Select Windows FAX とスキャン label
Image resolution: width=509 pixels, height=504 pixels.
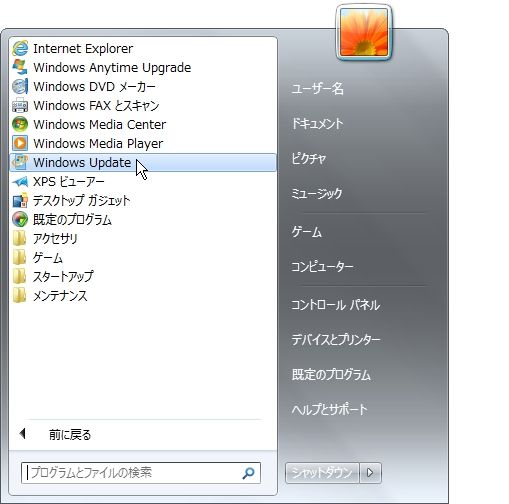(96, 106)
